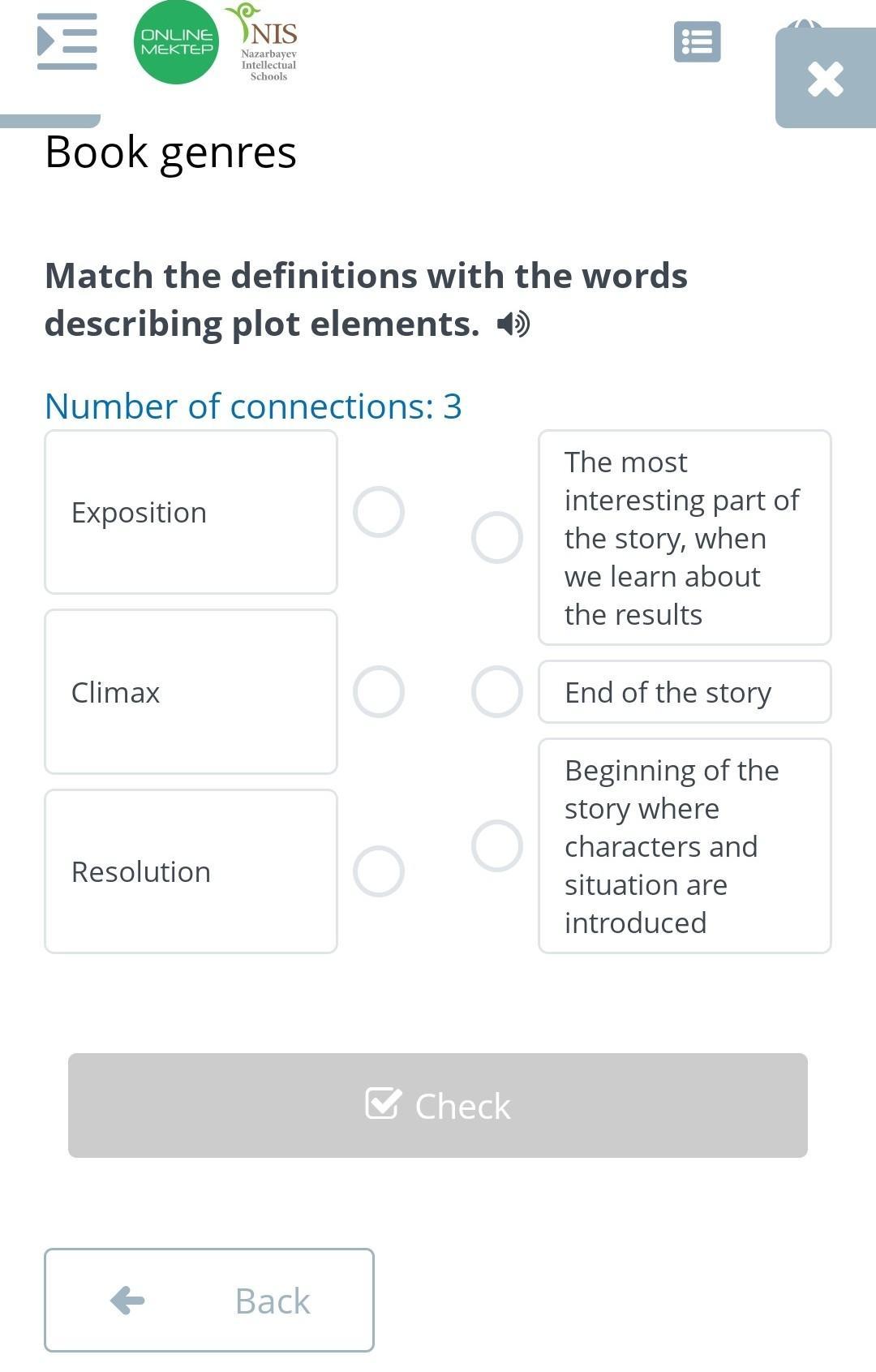Click the Climax word card
Image resolution: width=876 pixels, height=1372 pixels.
[191, 692]
